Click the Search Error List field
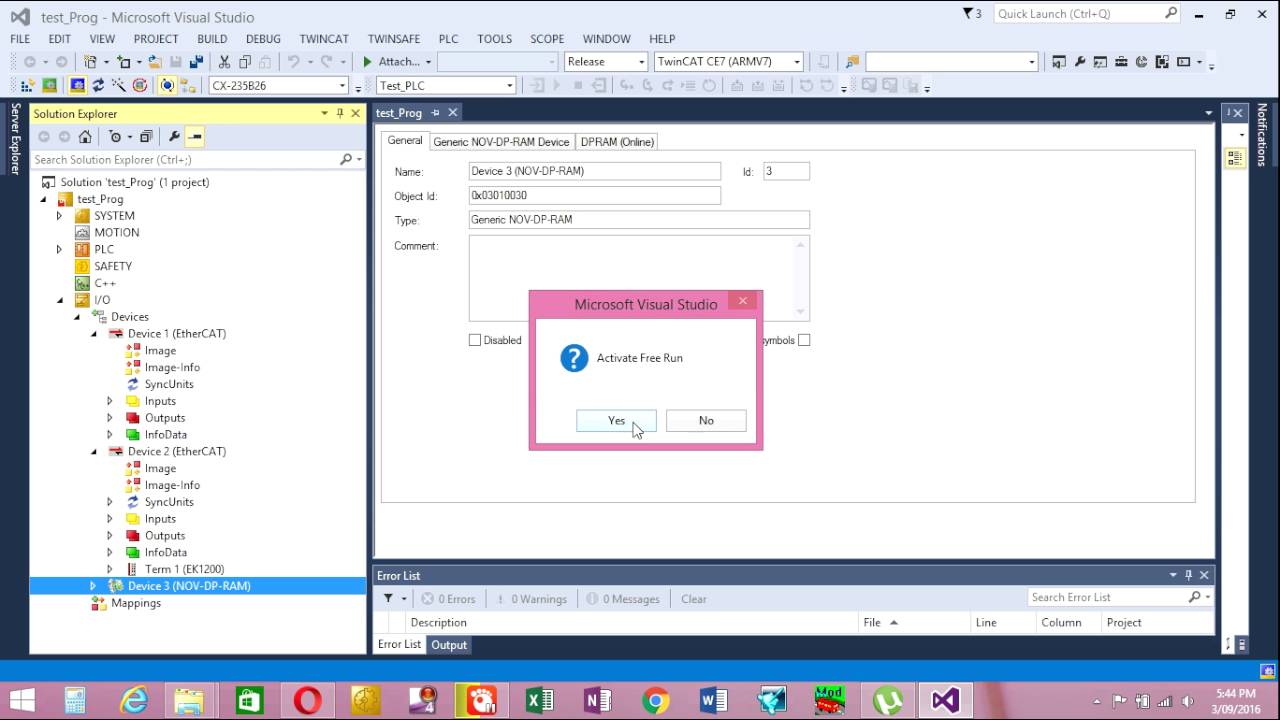Screen dimensions: 1280x720 point(1118,597)
